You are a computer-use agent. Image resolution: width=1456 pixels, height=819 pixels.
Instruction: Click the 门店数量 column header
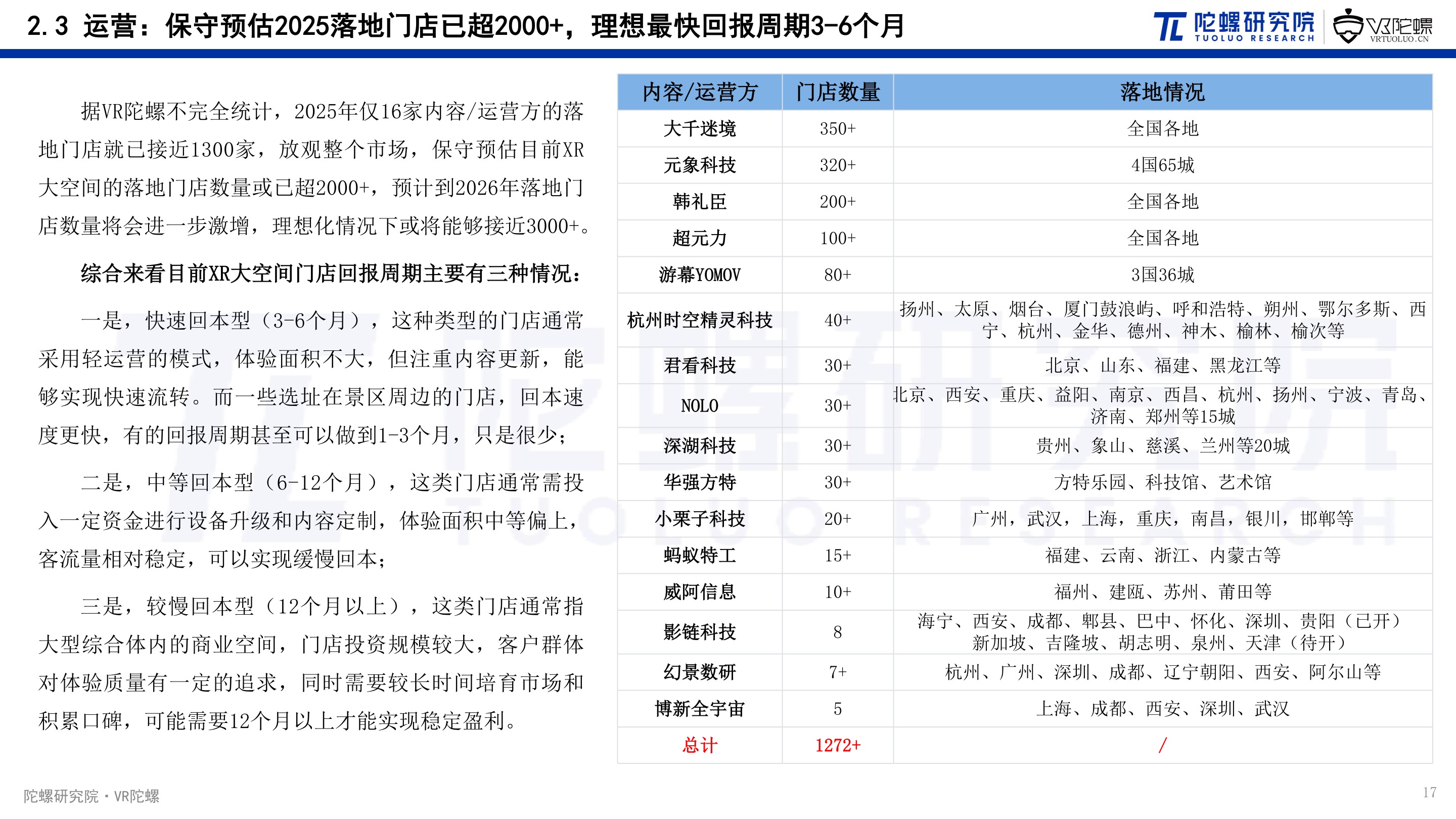pos(837,92)
